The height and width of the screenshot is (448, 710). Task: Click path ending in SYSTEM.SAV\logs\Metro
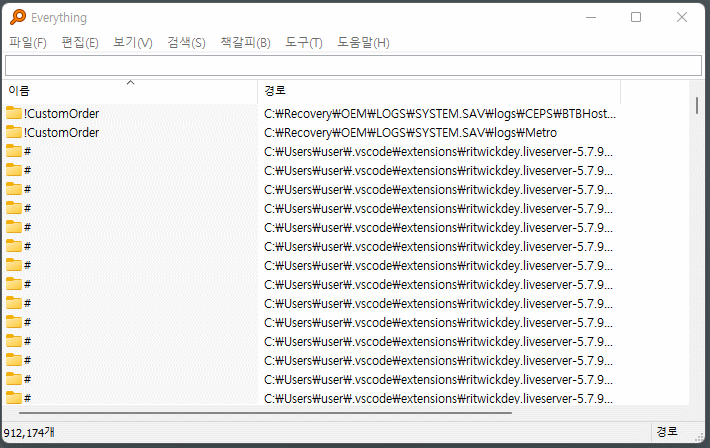(x=410, y=133)
